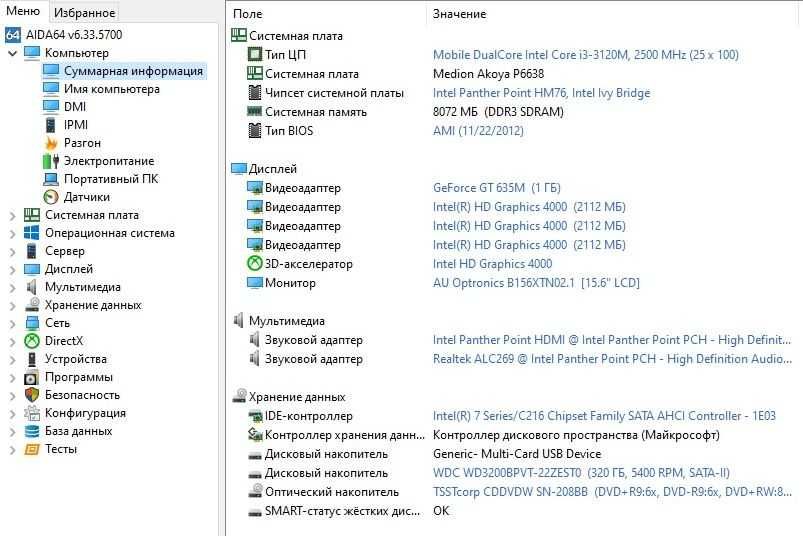Expand the База данных node

(x=13, y=431)
